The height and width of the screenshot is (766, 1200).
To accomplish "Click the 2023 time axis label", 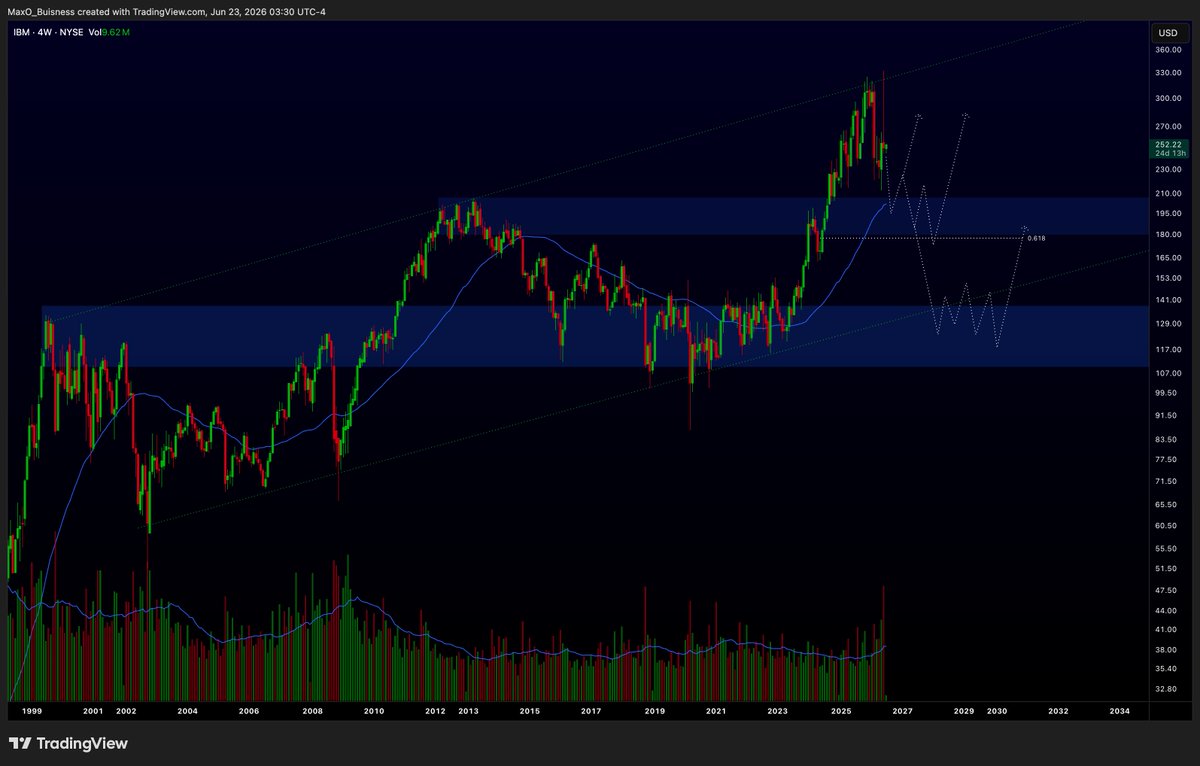I will click(x=778, y=711).
